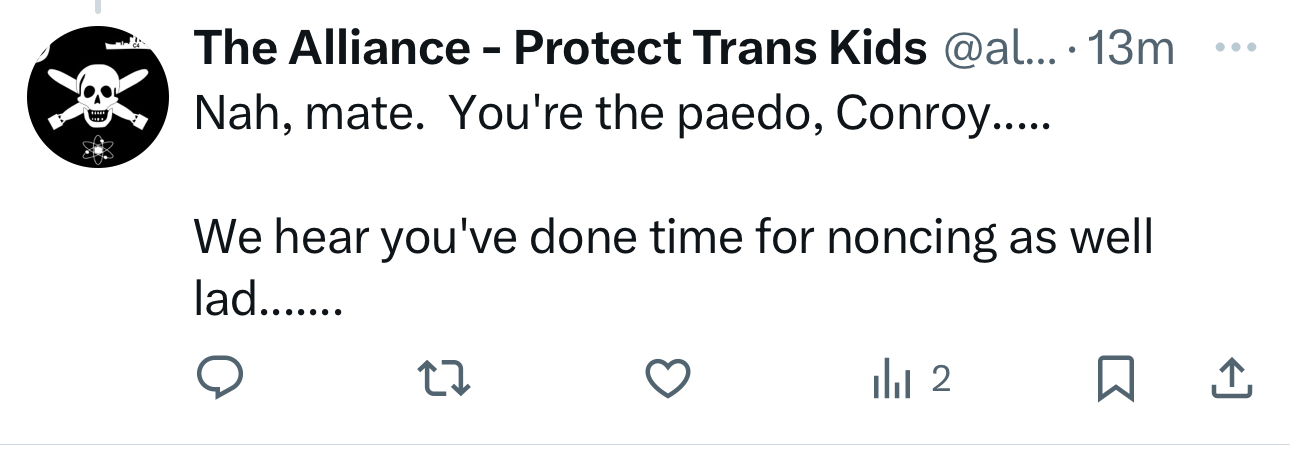Bookmark this tweet using the bookmark icon
The width and height of the screenshot is (1290, 467).
coord(1111,379)
